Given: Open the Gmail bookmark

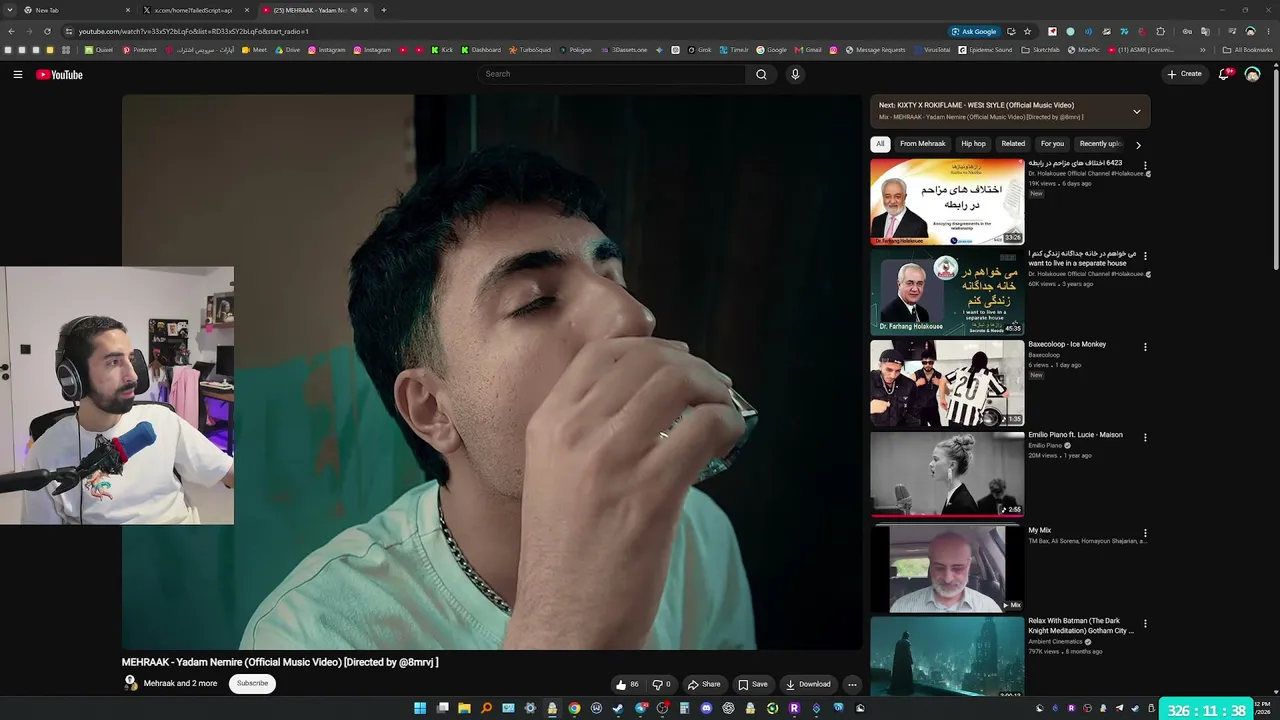Looking at the screenshot, I should point(808,50).
